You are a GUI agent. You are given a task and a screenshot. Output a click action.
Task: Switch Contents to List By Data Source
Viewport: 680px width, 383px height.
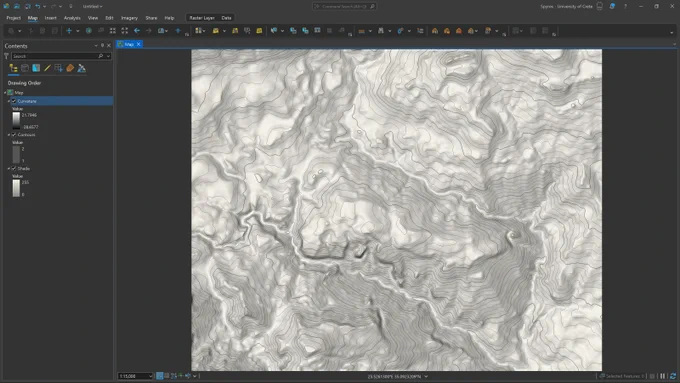(25, 68)
